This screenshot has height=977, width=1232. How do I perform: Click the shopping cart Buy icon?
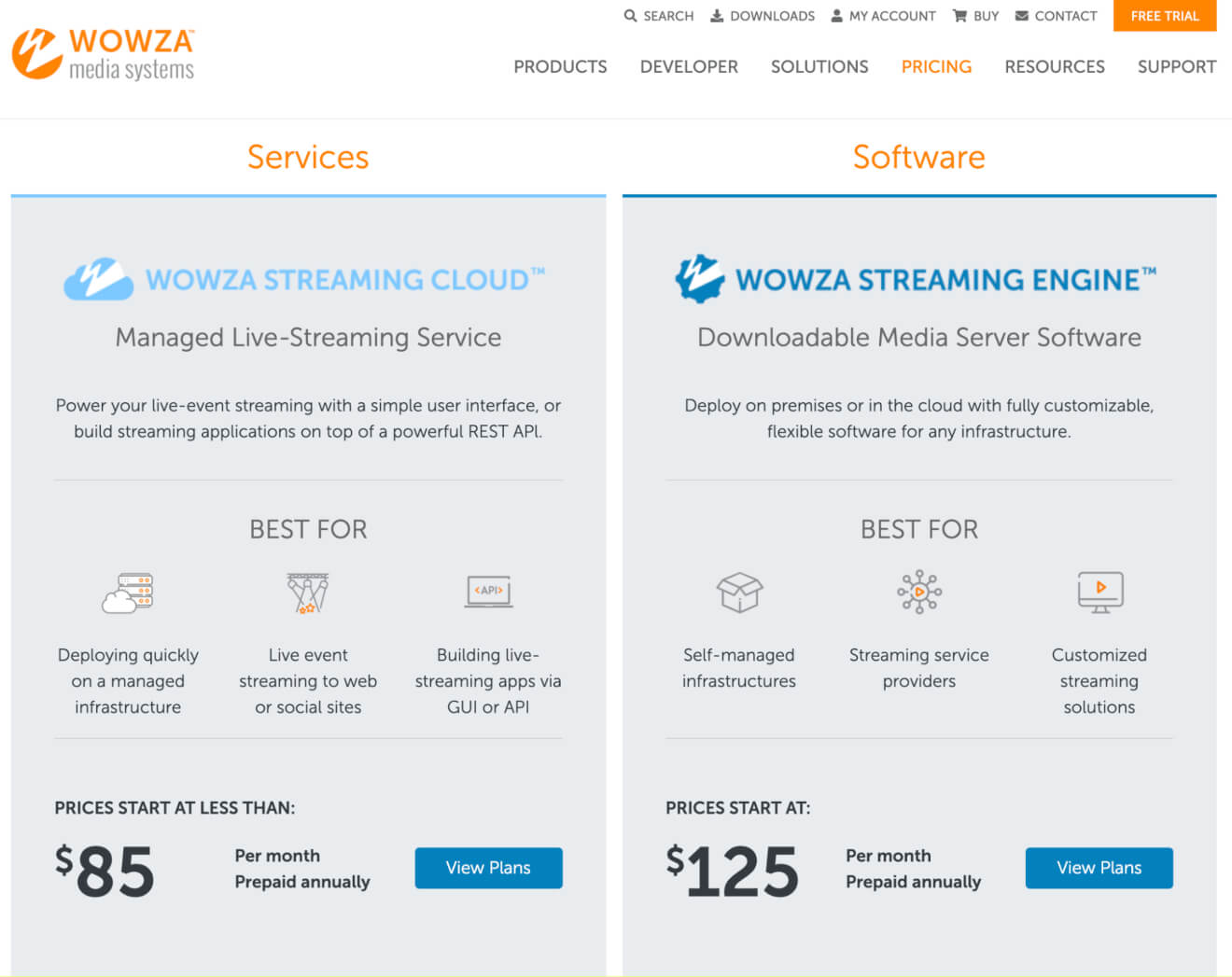959,16
